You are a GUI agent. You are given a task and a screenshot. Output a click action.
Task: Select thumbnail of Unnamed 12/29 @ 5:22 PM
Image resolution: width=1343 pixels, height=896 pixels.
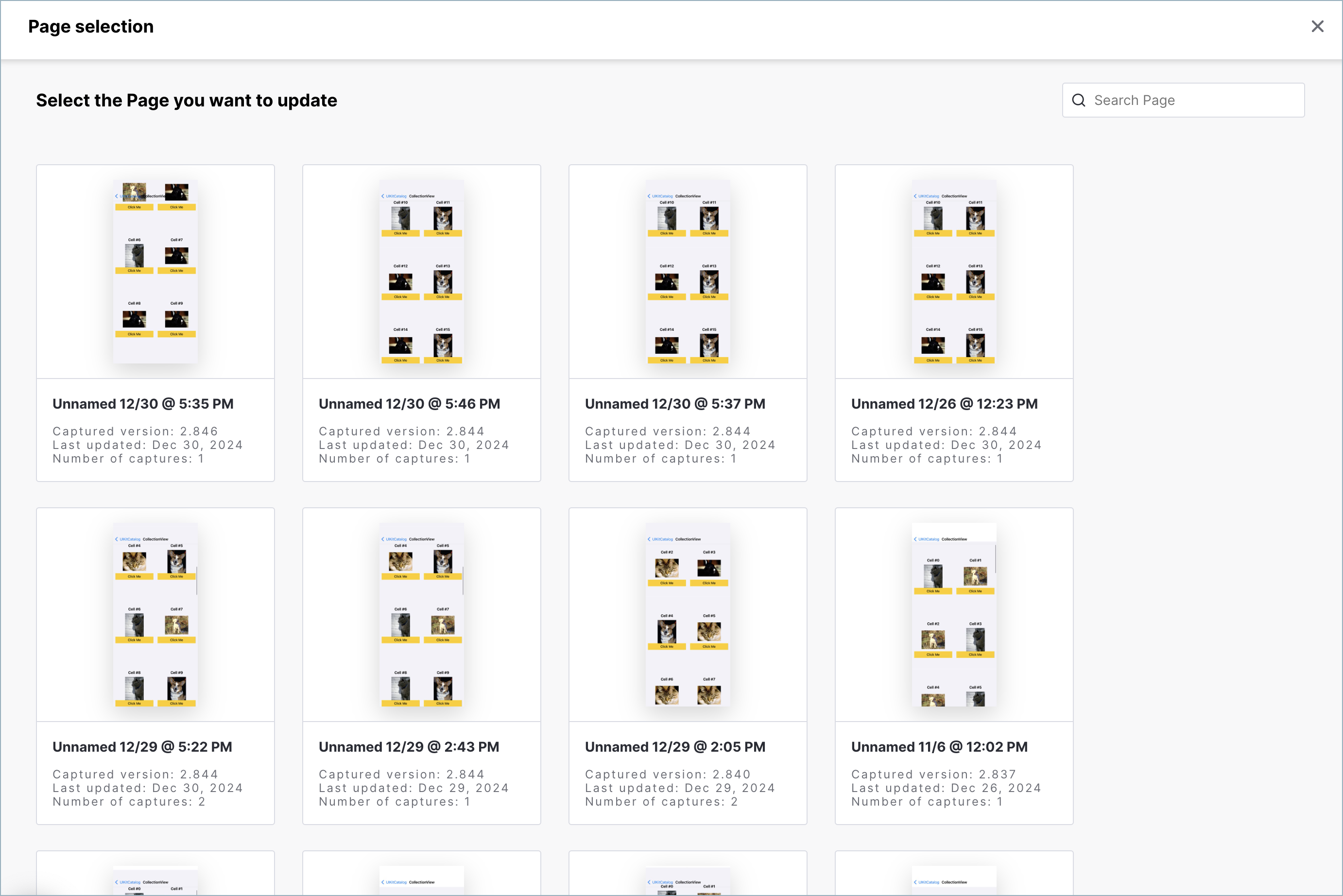pos(155,615)
